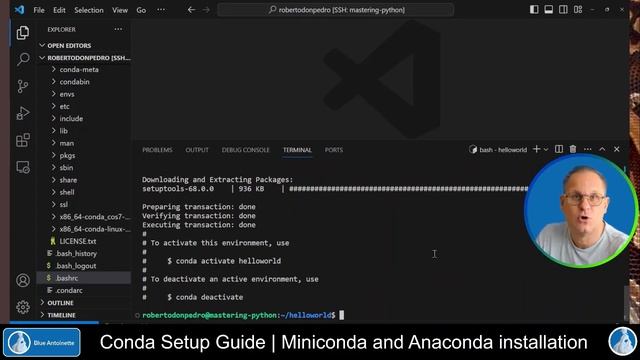Viewport: 640px width, 360px height.
Task: Expand the share folder
Action: (84, 180)
